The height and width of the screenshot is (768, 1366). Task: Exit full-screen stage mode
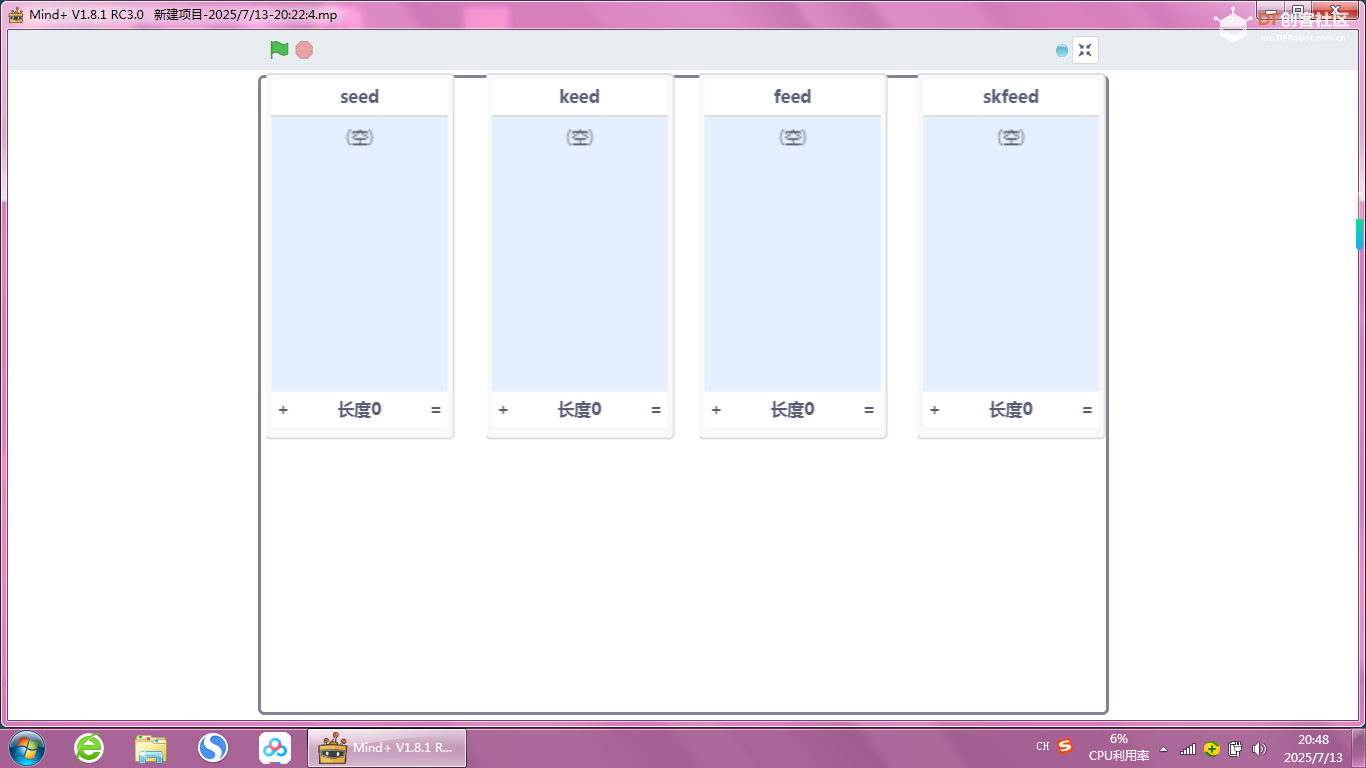pyautogui.click(x=1085, y=50)
